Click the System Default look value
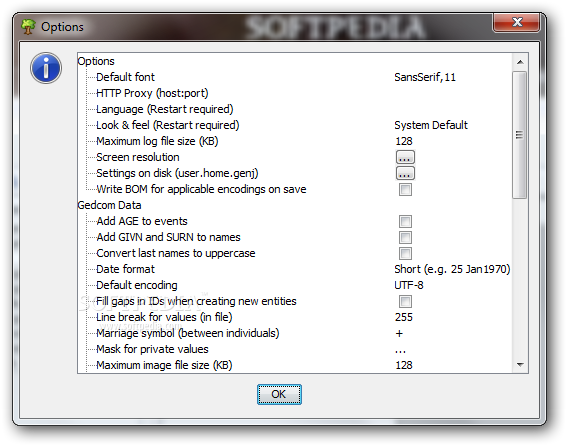The width and height of the screenshot is (567, 446). pyautogui.click(x=431, y=125)
